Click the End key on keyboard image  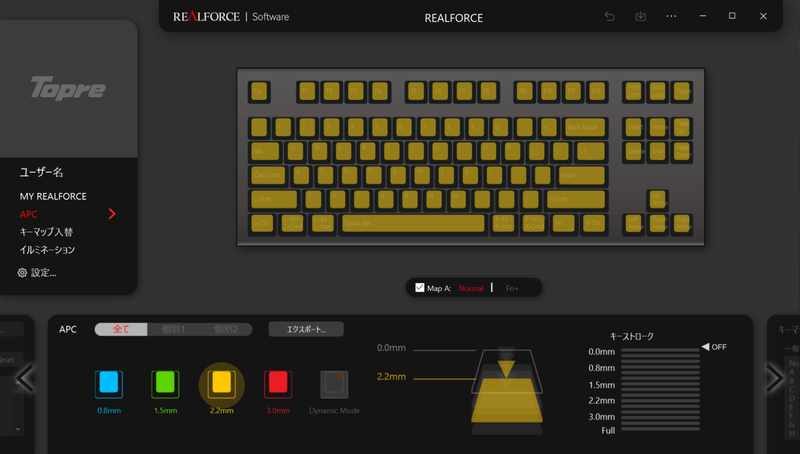tap(658, 152)
